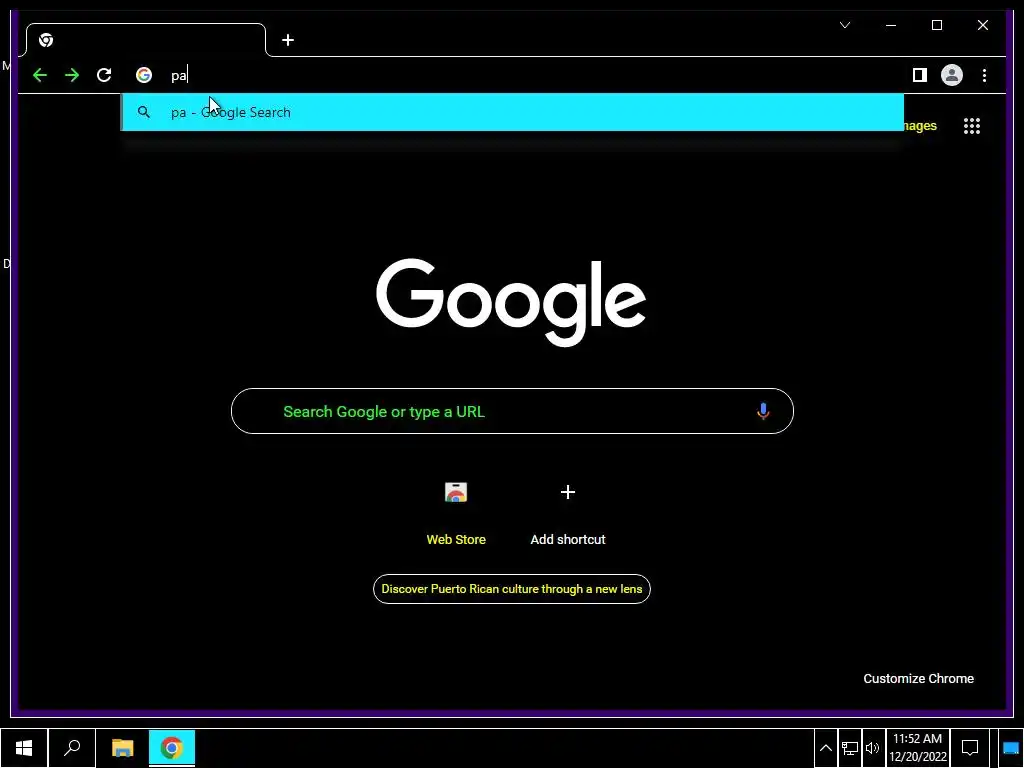Open a new tab with plus button
The image size is (1024, 768).
tap(288, 40)
